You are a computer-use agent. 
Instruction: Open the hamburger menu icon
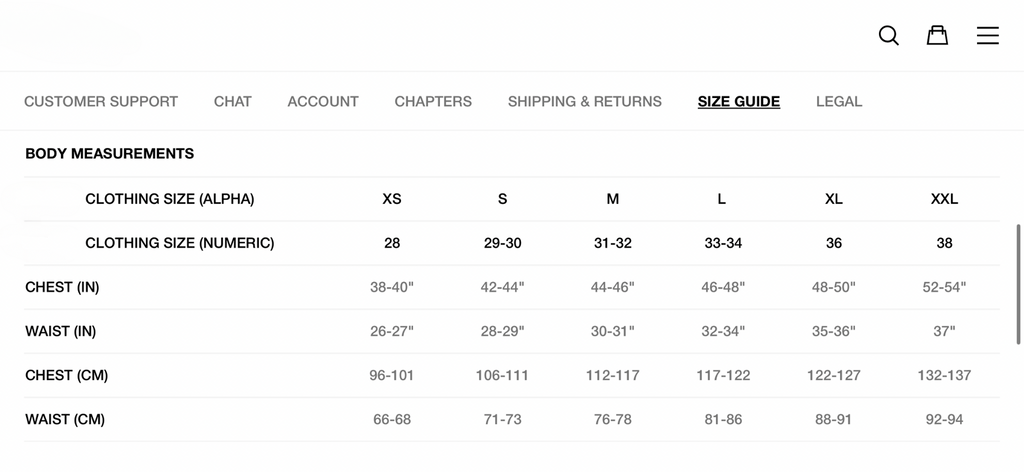(987, 36)
